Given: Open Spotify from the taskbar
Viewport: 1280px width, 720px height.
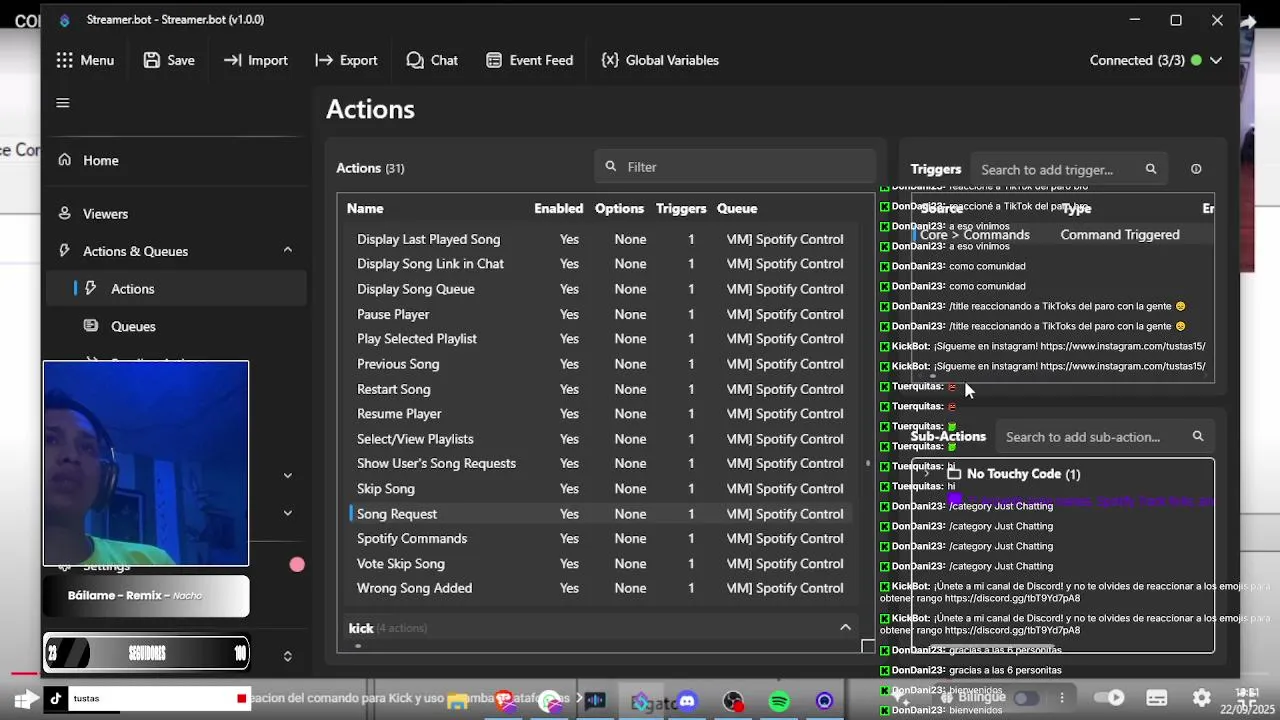Looking at the screenshot, I should click(779, 701).
